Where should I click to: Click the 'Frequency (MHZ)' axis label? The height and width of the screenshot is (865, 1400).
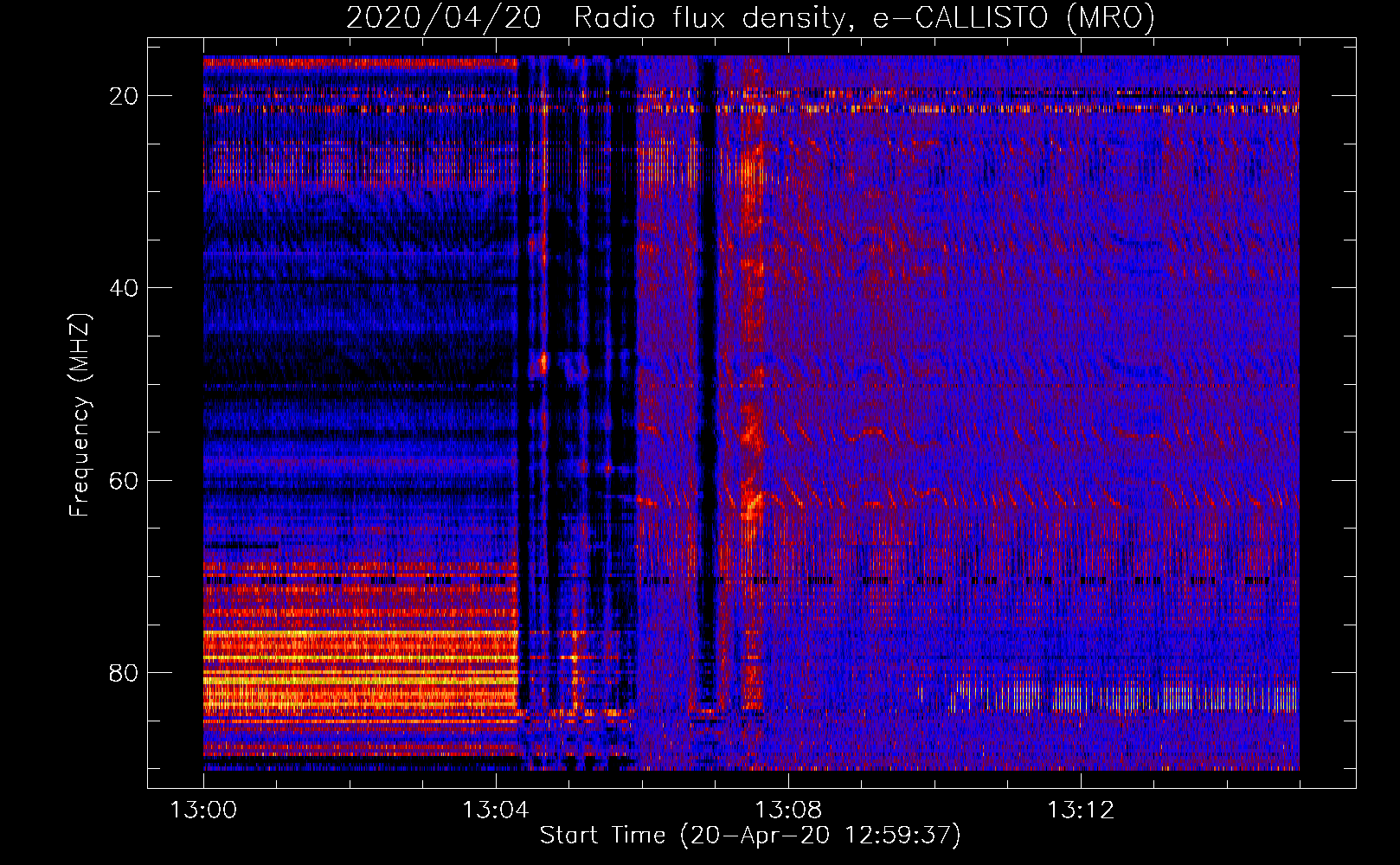pos(80,415)
